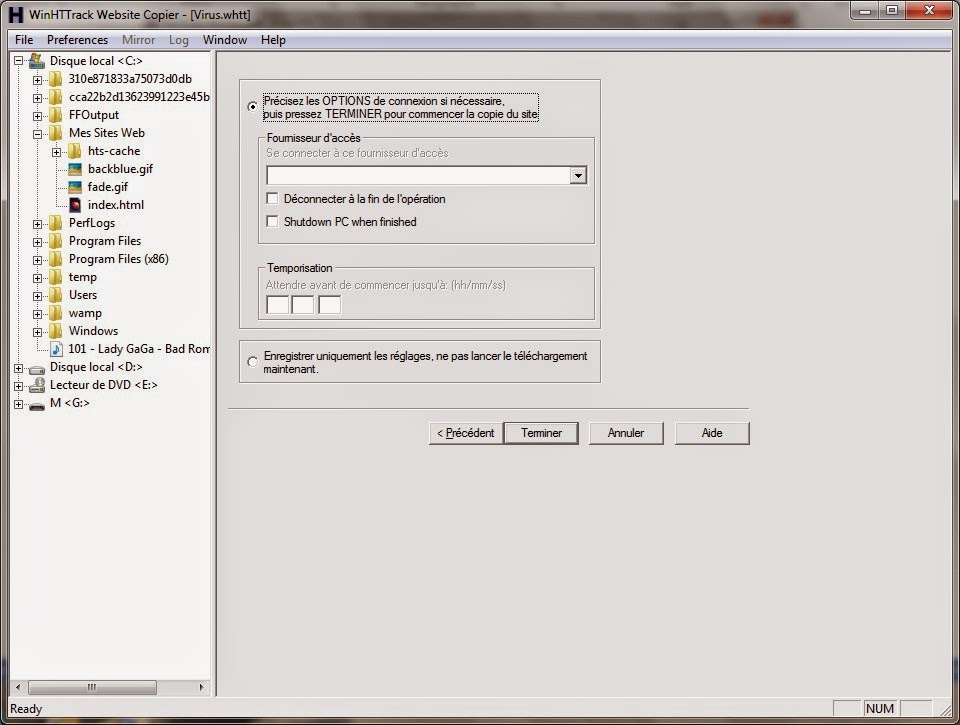Expand the Program Files tree node
960x725 pixels.
coord(37,241)
